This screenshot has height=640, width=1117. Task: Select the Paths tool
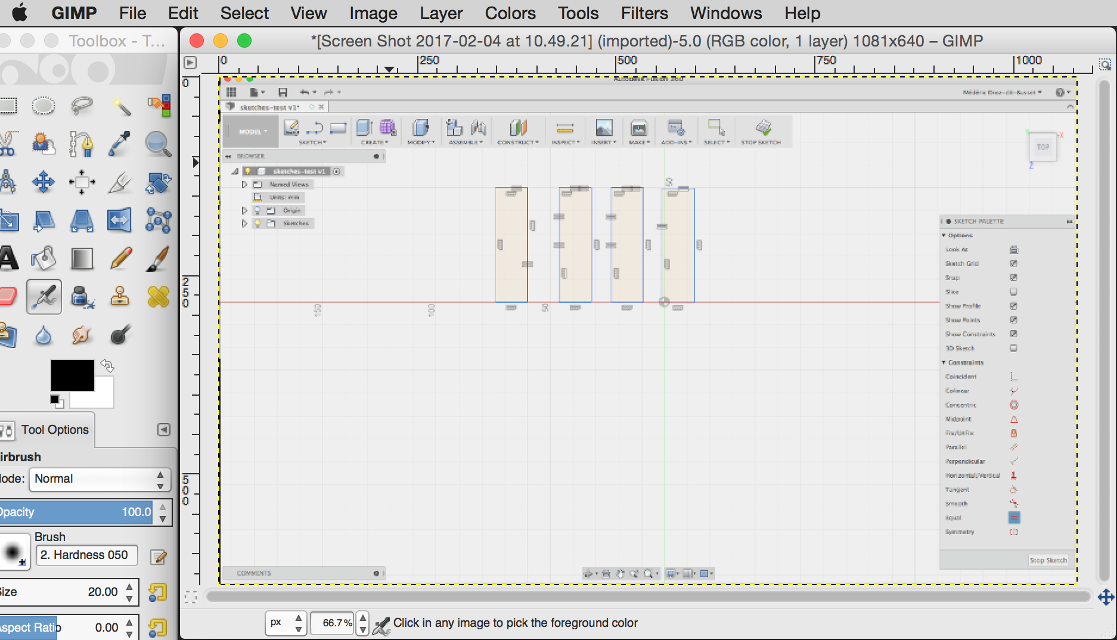(x=82, y=144)
